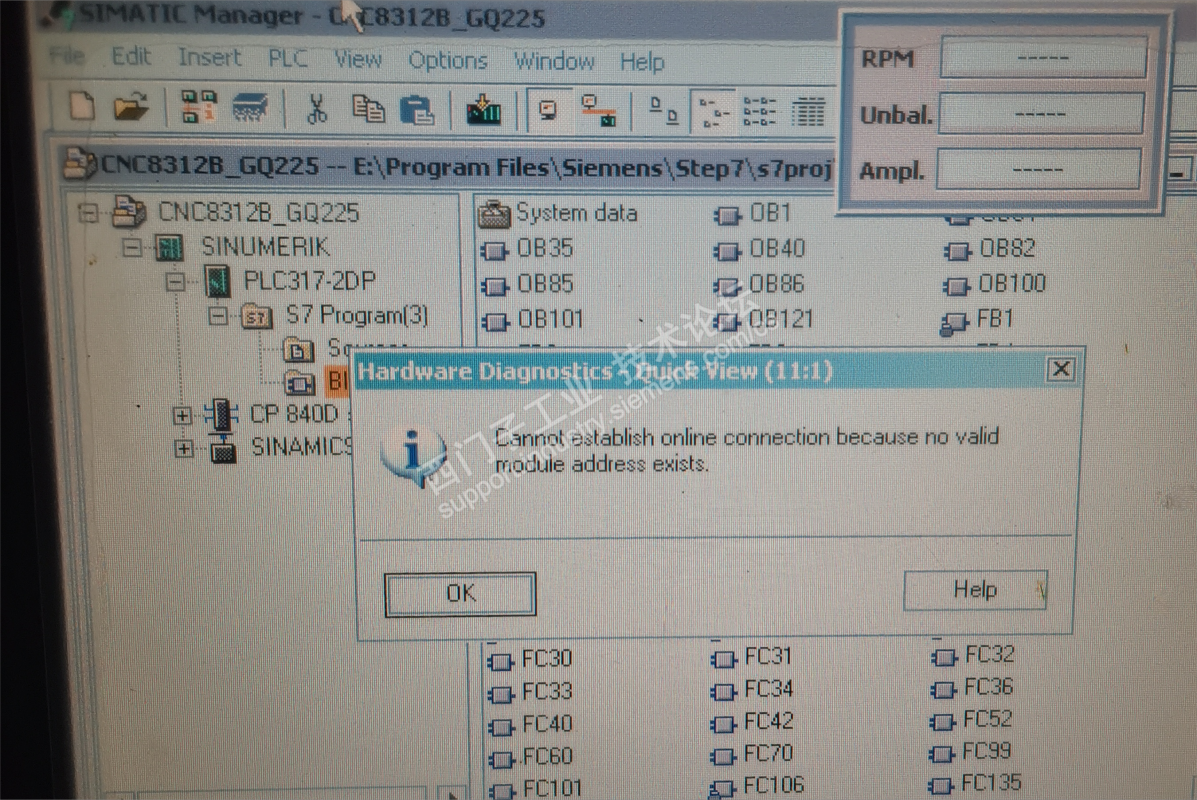Image resolution: width=1197 pixels, height=800 pixels.
Task: Expand the CP 840D tree node
Action: pos(182,415)
